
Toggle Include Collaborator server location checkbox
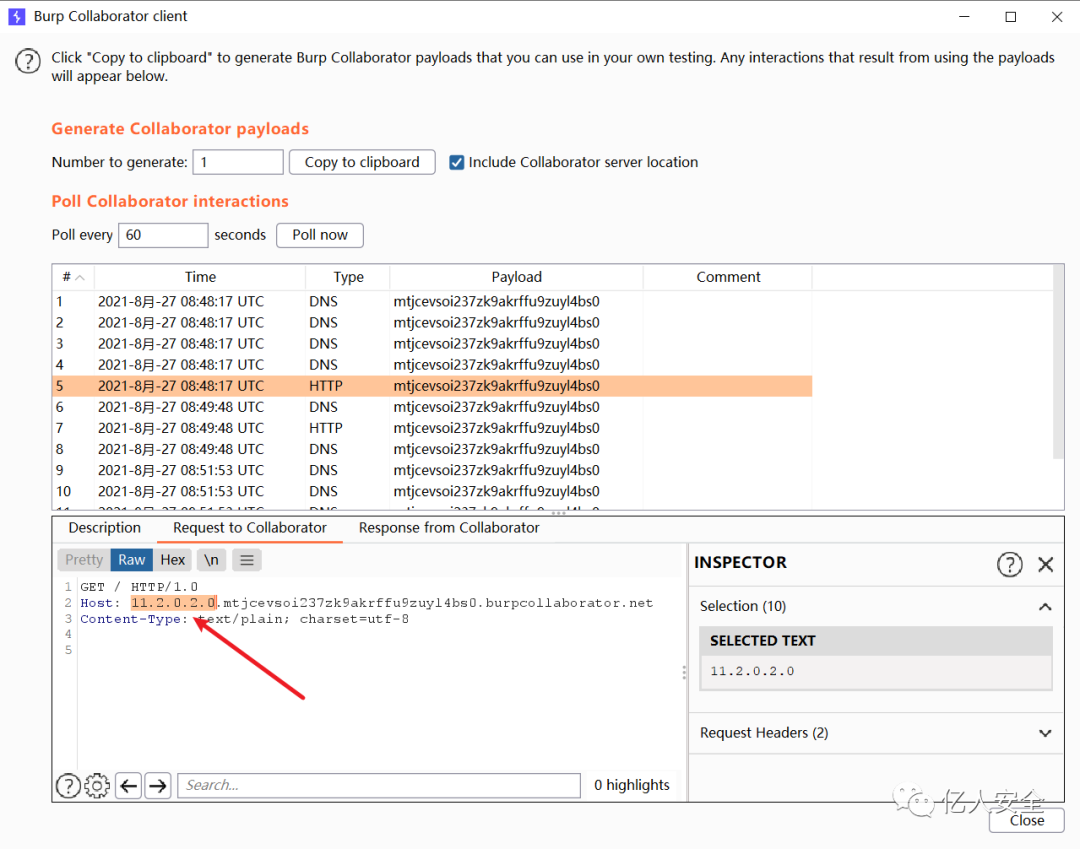pyautogui.click(x=456, y=163)
